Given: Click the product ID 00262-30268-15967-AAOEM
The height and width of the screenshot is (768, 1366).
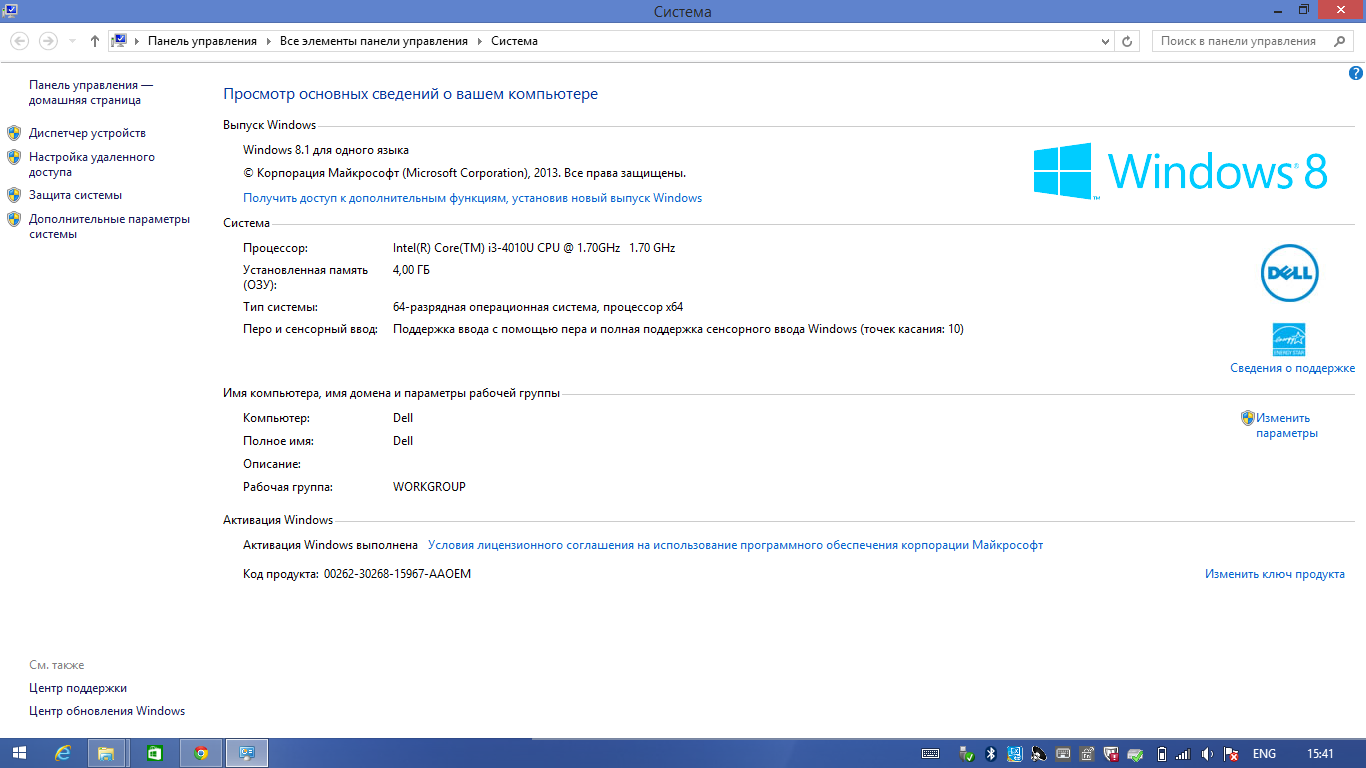Looking at the screenshot, I should coord(397,574).
